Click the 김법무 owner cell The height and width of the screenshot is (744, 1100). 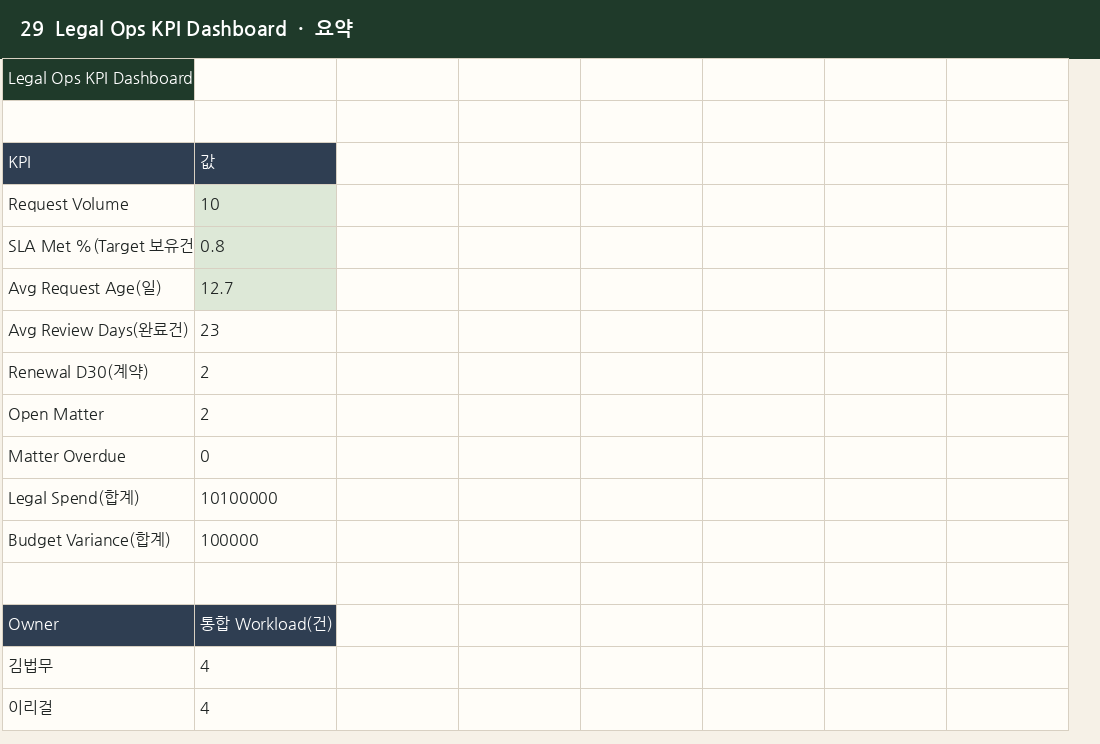click(98, 668)
